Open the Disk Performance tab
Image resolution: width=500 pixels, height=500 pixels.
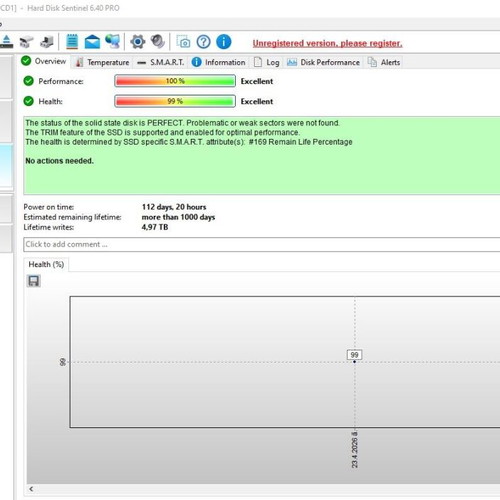(323, 62)
